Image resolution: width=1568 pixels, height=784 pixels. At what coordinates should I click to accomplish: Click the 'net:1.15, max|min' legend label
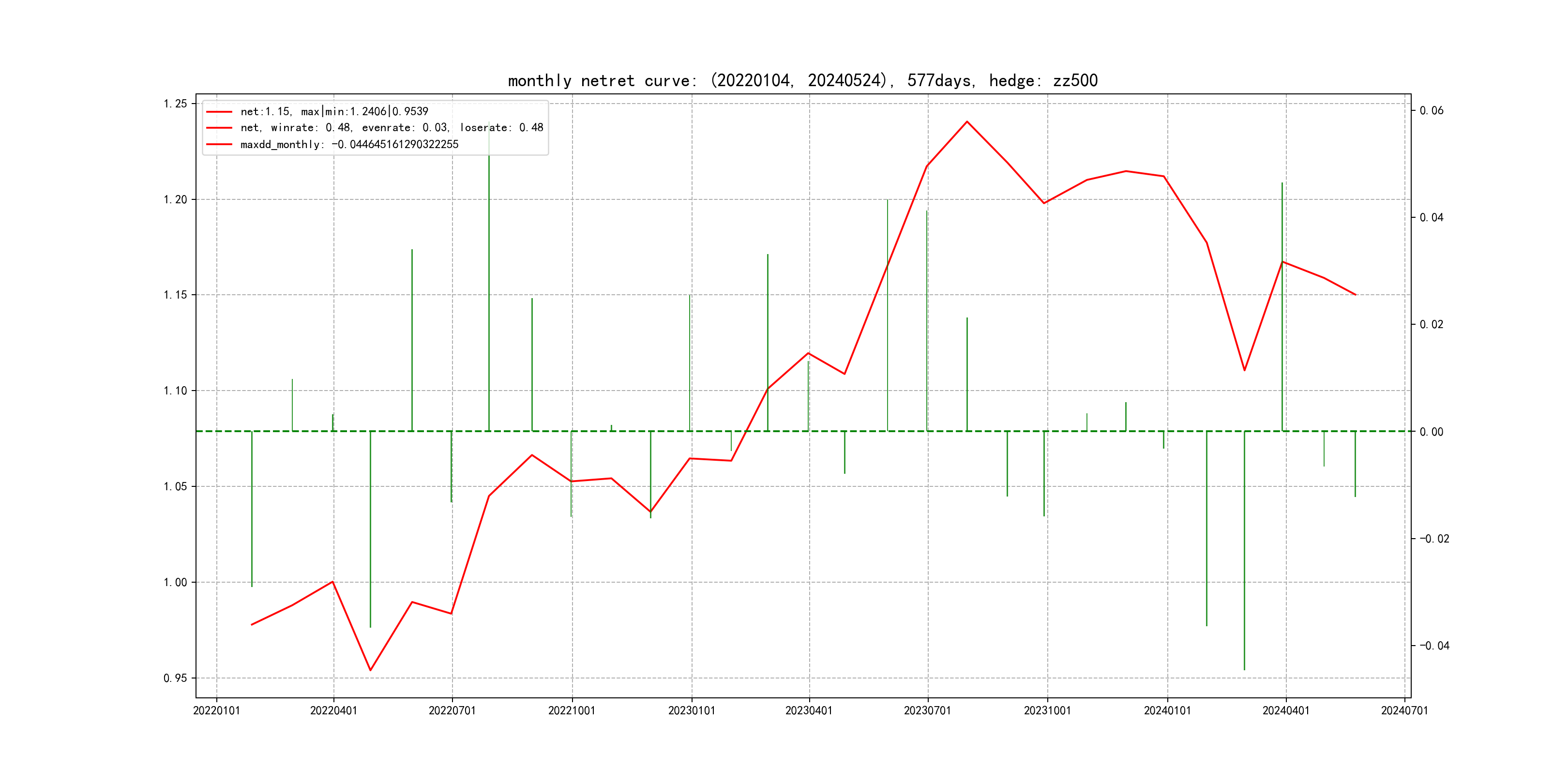pyautogui.click(x=334, y=111)
